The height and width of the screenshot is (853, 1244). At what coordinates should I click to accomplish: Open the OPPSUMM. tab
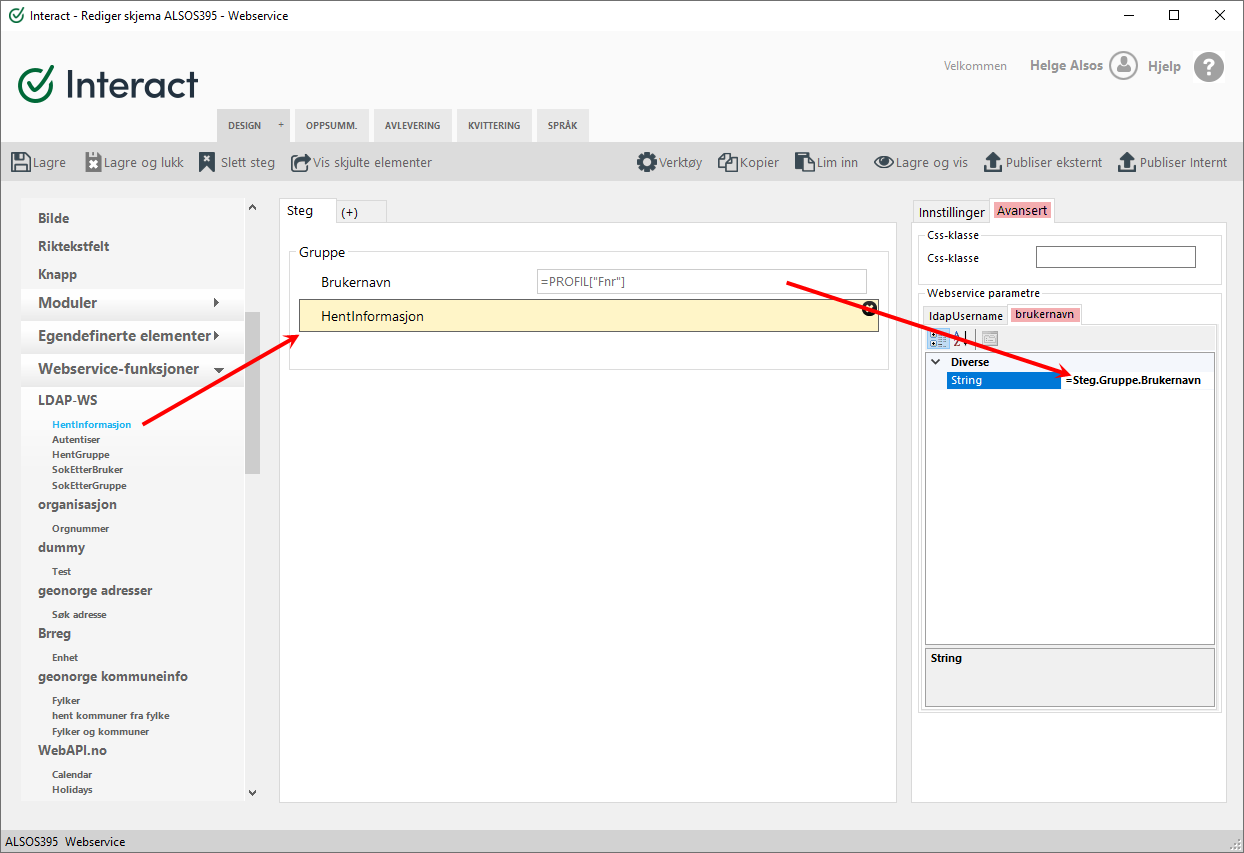pyautogui.click(x=332, y=126)
